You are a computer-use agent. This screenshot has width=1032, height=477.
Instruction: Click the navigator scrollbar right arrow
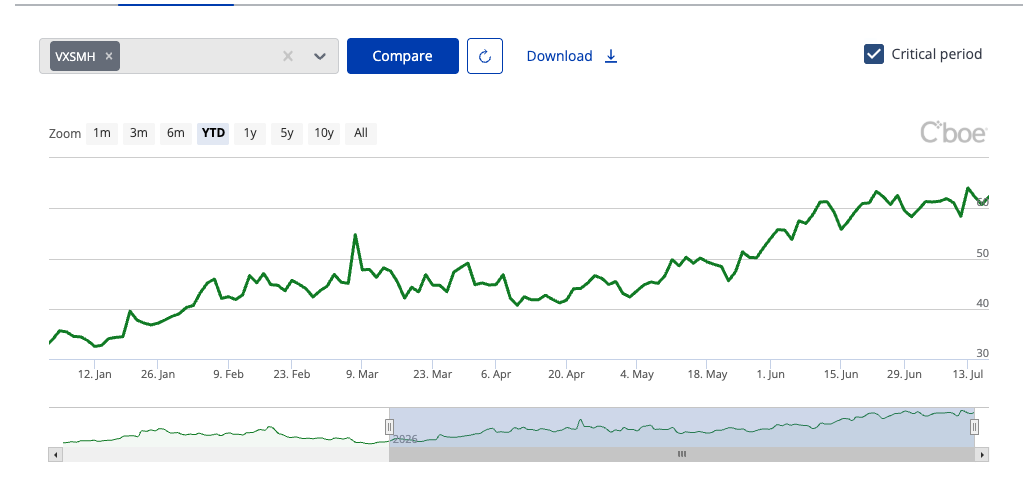[x=983, y=454]
